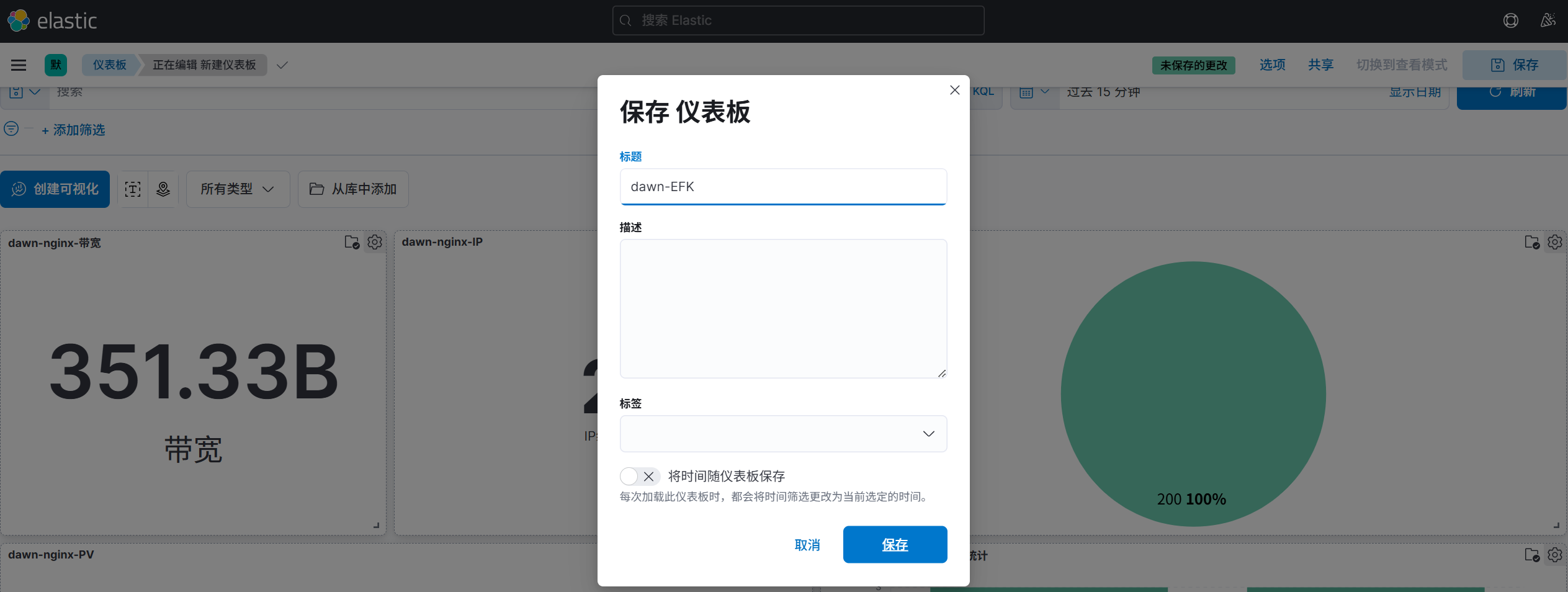Viewport: 1568px width, 592px height.
Task: Click 取消 to cancel saving
Action: click(807, 545)
